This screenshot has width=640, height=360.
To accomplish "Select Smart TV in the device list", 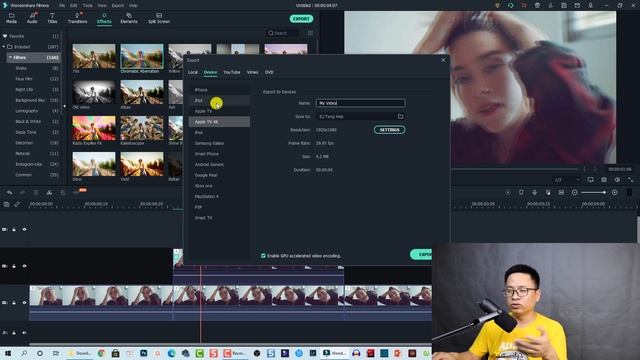I will [x=219, y=218].
